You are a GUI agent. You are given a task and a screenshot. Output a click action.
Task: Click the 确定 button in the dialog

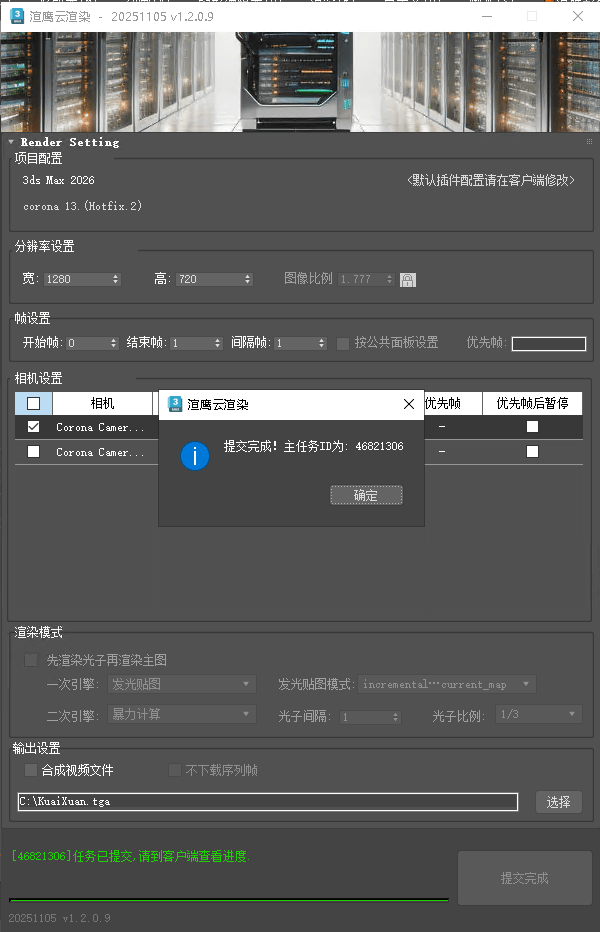point(366,495)
